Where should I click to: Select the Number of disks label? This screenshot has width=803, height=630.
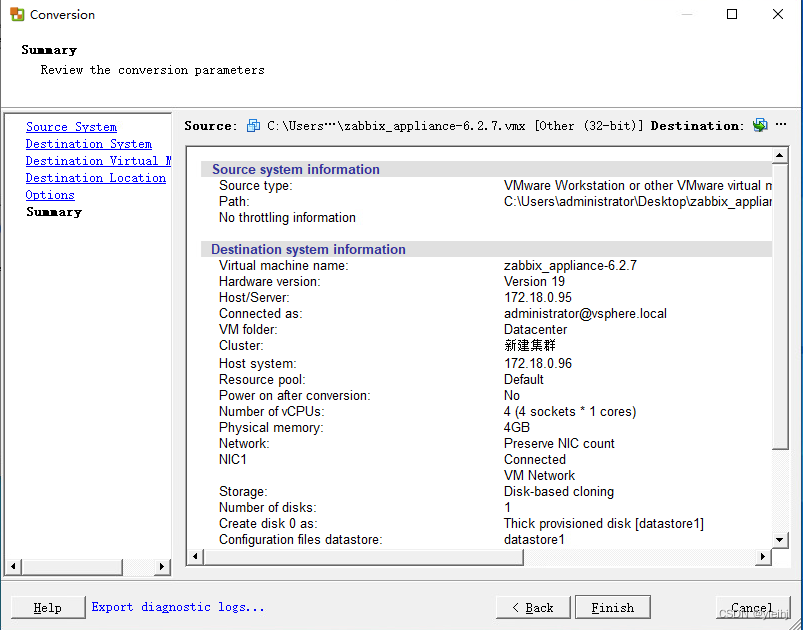click(x=268, y=507)
